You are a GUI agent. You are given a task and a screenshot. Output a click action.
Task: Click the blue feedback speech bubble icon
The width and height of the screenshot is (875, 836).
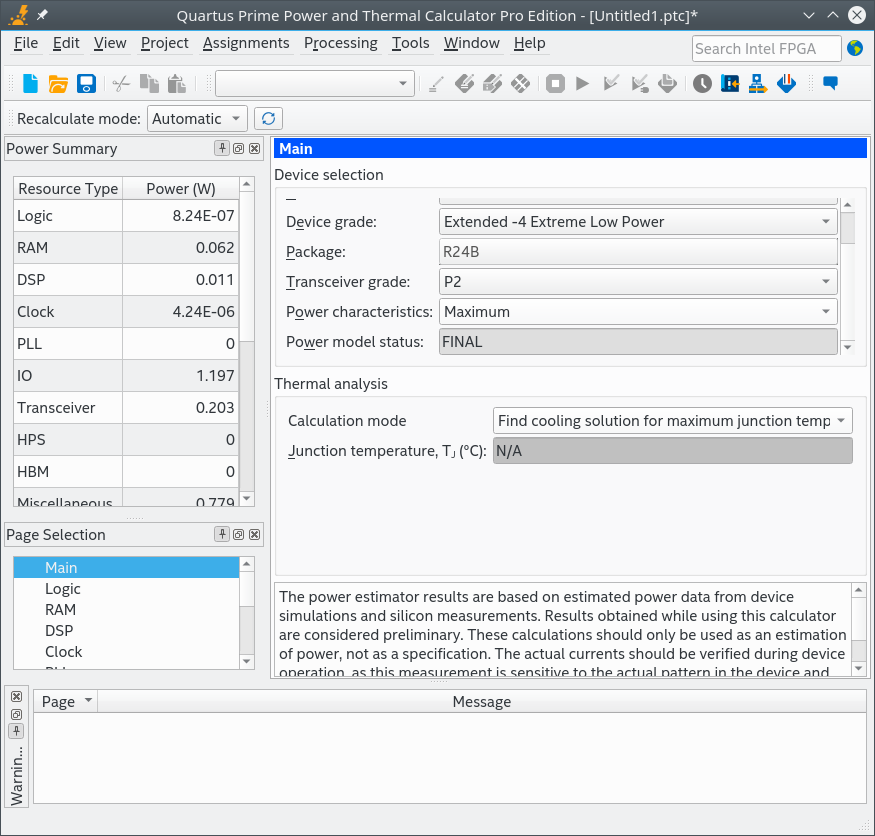point(830,84)
